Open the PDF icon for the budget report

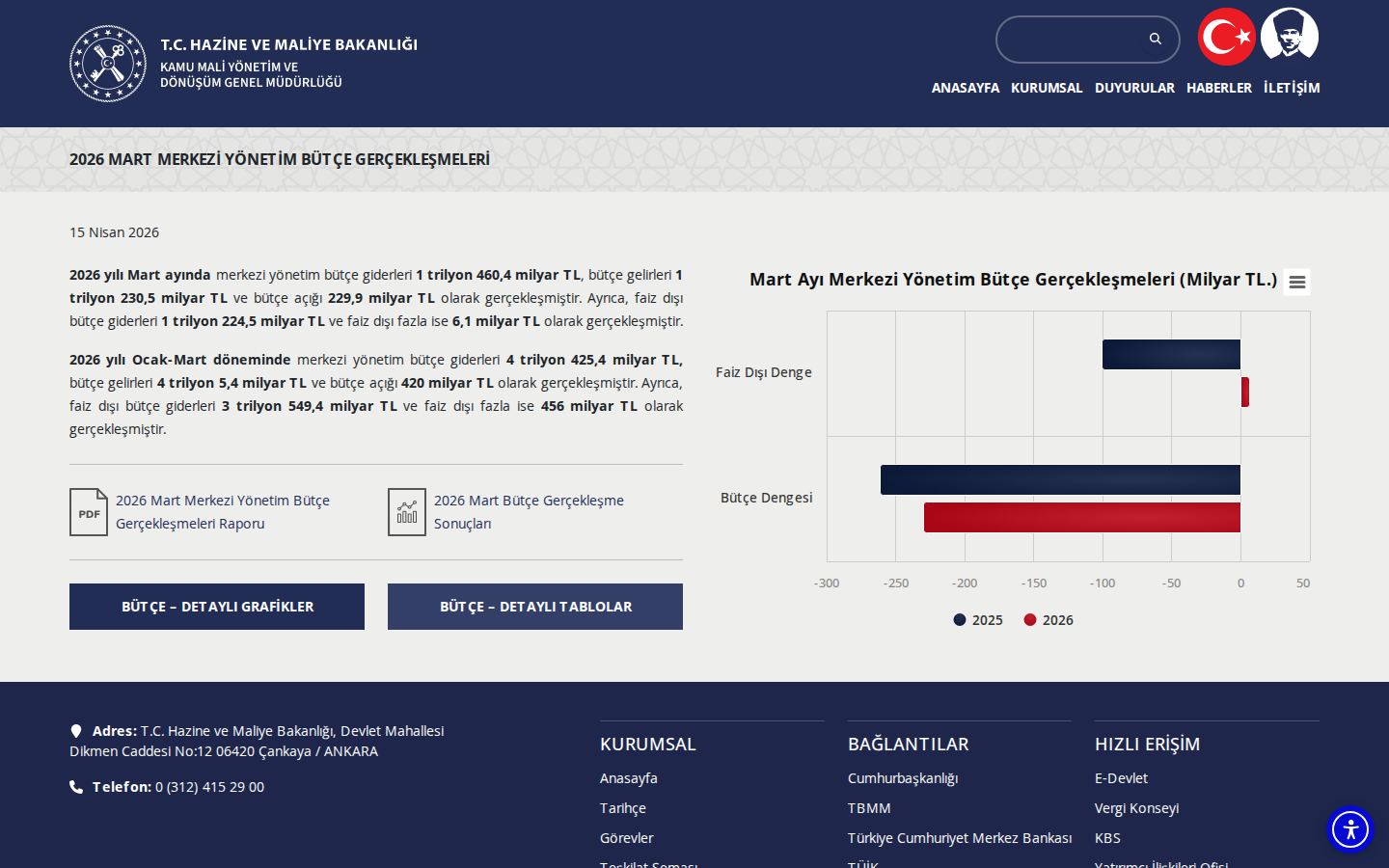coord(89,512)
